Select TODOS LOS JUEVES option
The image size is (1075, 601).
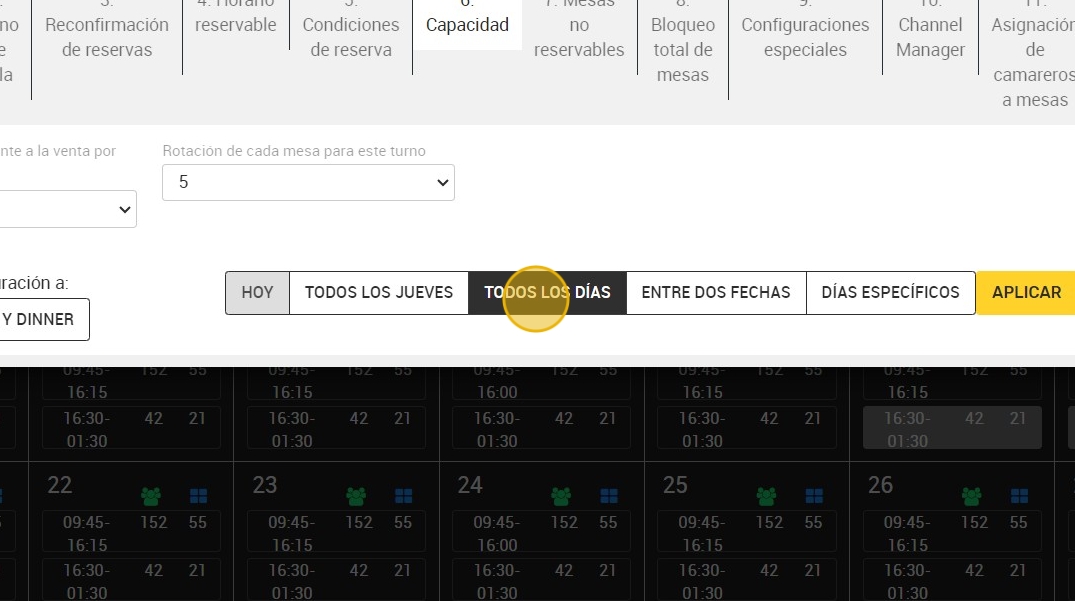(379, 293)
